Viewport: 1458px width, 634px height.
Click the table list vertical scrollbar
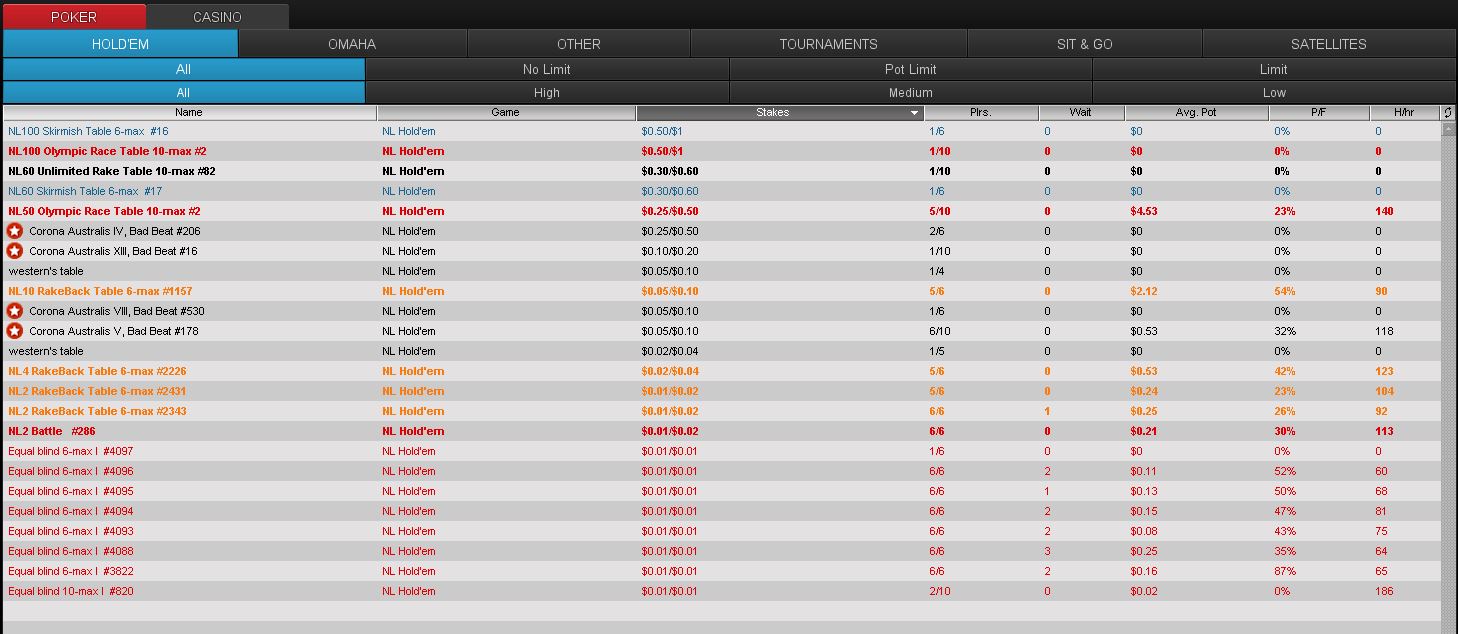pos(1448,377)
